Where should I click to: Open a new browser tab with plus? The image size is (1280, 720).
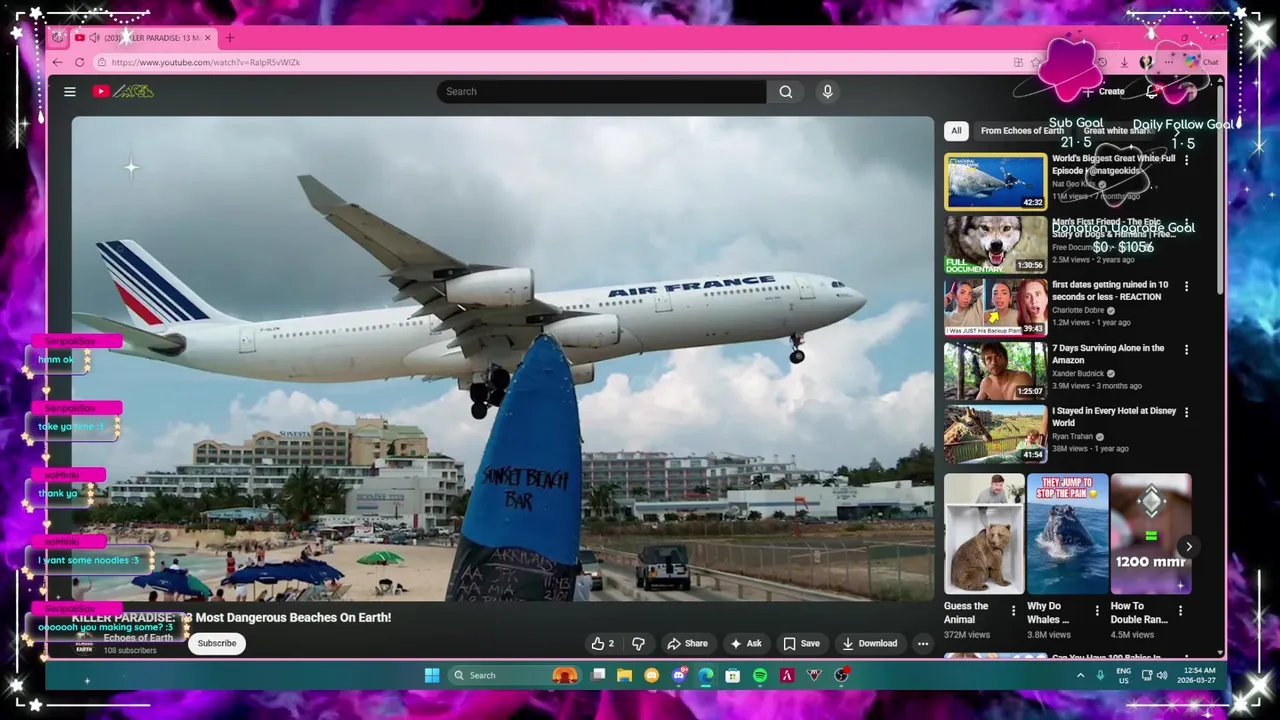[229, 38]
